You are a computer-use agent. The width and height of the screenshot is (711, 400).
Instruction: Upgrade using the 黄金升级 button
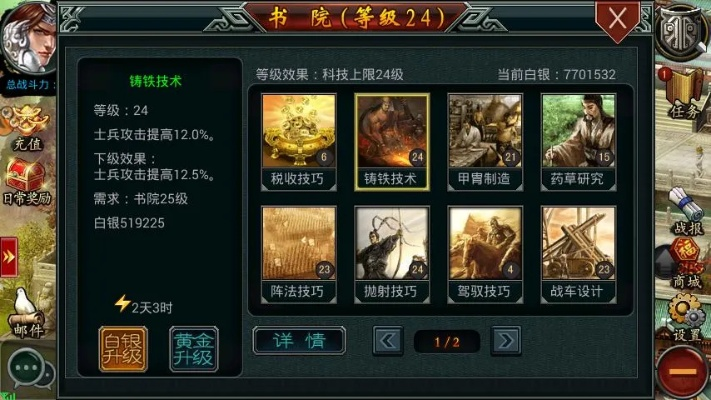click(194, 349)
